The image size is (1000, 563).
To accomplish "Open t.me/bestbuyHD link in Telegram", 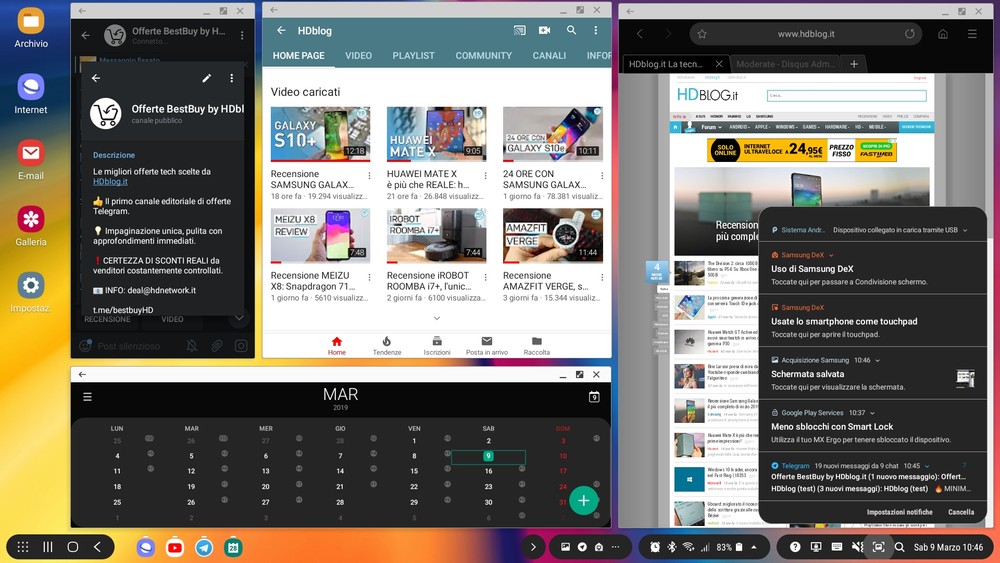I will 123,310.
